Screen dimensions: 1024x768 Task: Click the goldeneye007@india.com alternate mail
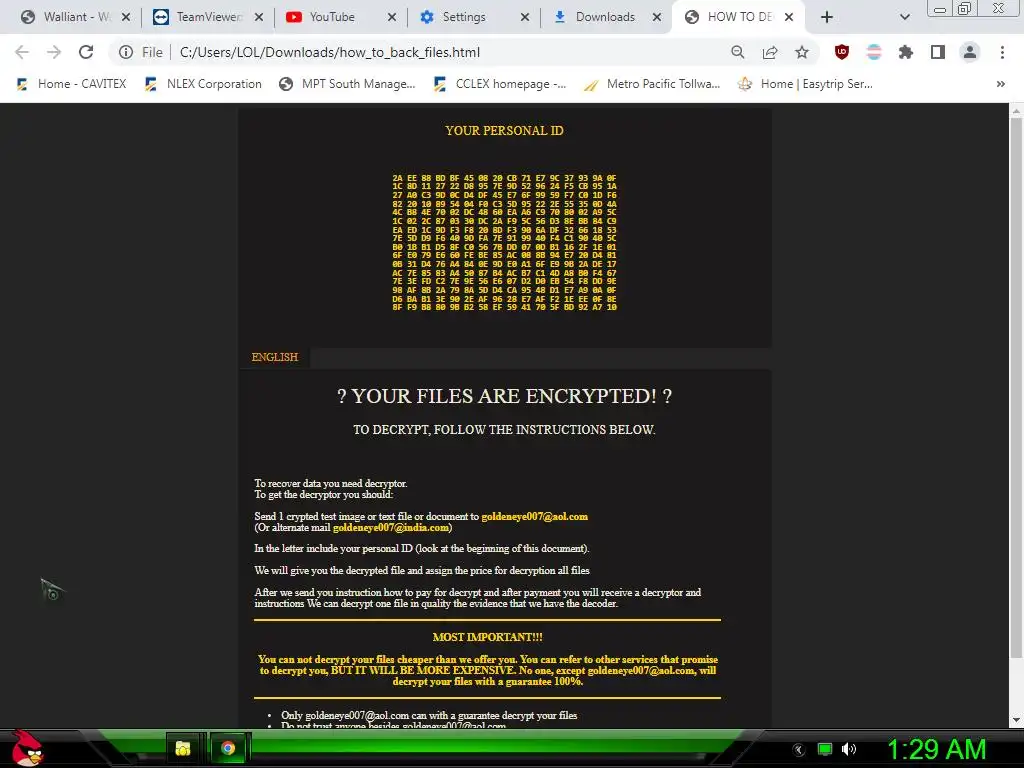click(x=391, y=528)
